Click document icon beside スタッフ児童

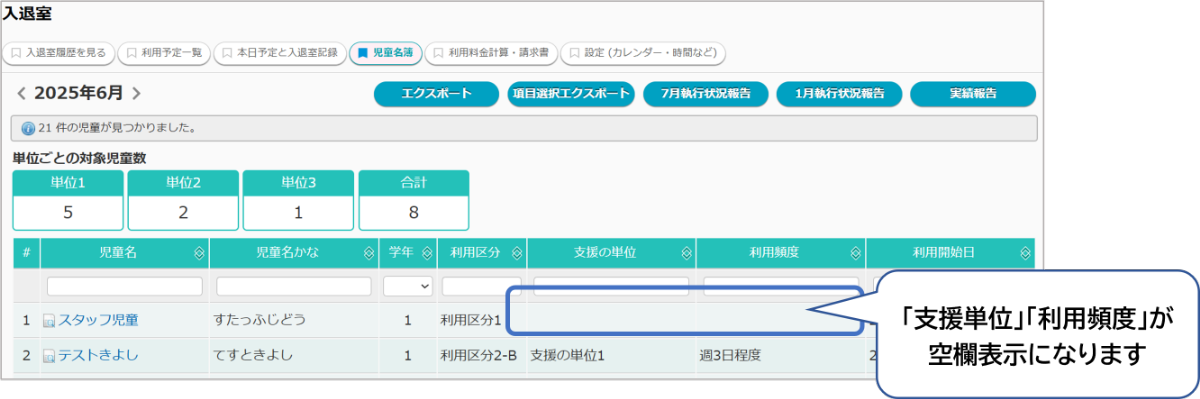tap(49, 321)
